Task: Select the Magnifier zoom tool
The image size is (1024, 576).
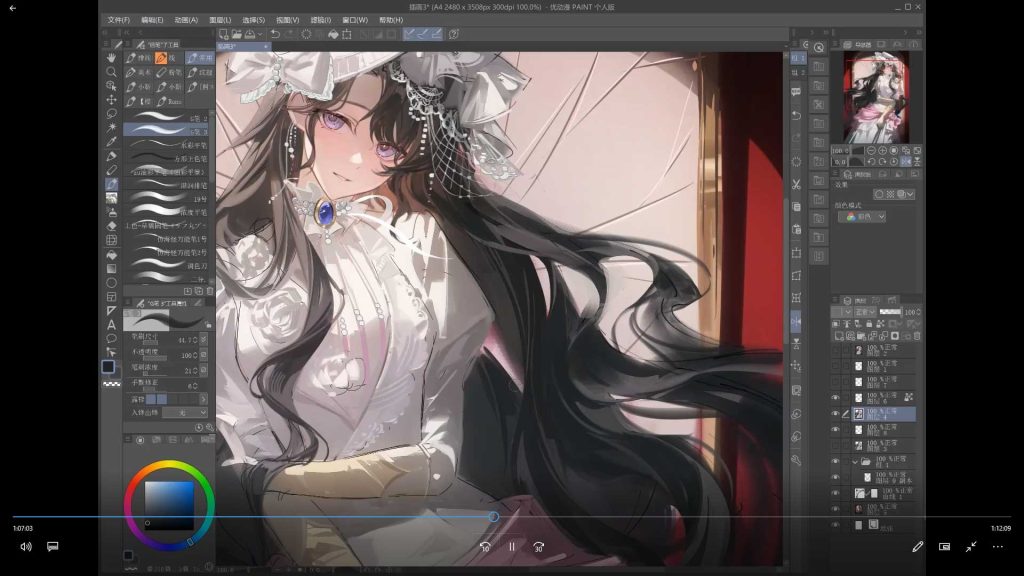Action: tap(111, 72)
